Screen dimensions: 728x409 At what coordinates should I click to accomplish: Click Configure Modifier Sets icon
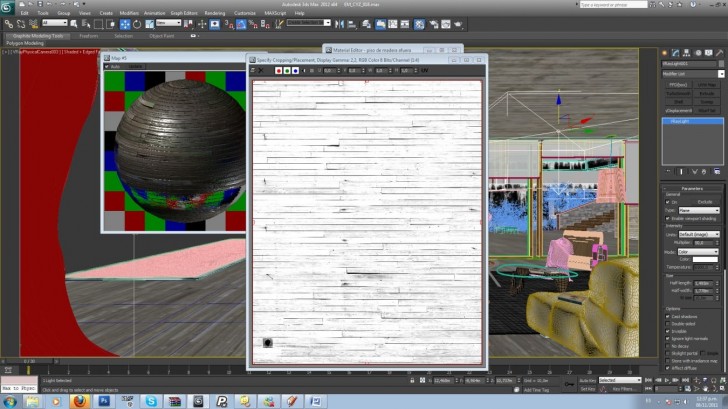(x=717, y=172)
